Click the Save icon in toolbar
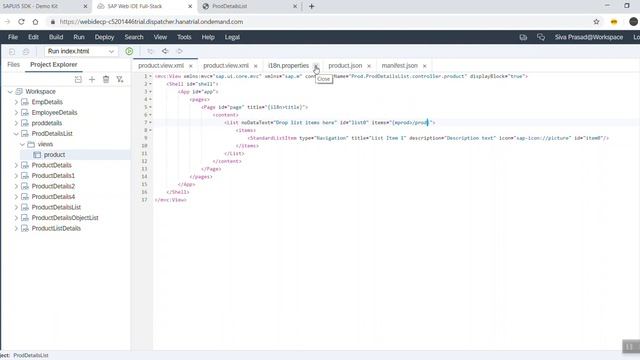This screenshot has width=640, height=360. pos(12,51)
